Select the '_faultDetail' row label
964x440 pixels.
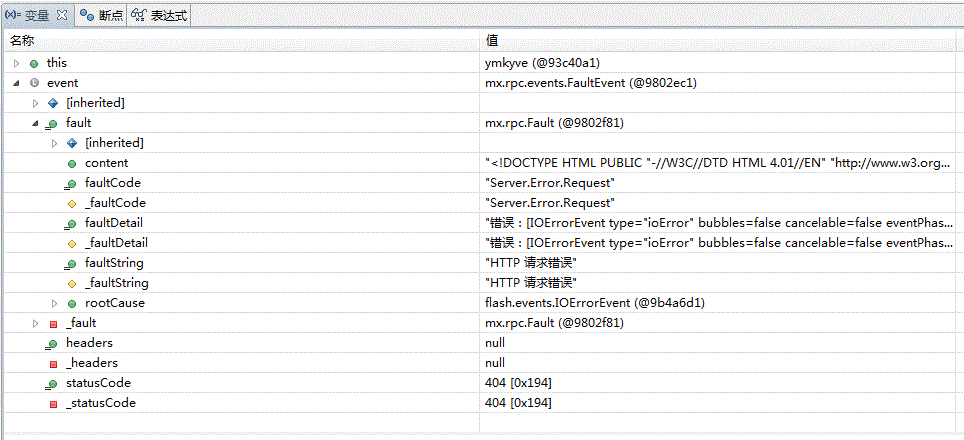pyautogui.click(x=116, y=243)
